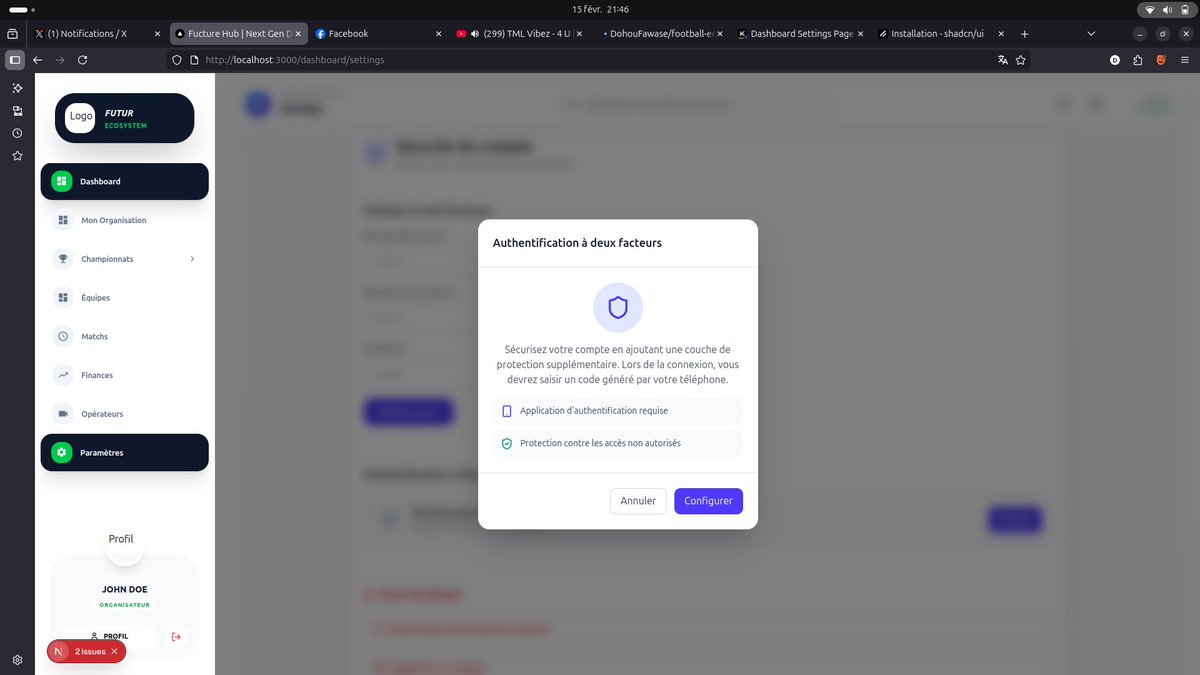Click the green Paramètres gear icon

click(62, 452)
